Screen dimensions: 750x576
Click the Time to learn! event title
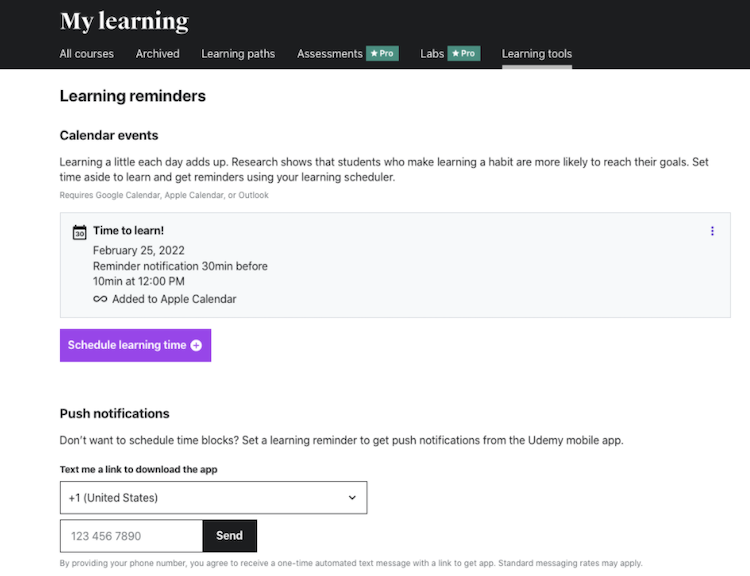tap(128, 231)
